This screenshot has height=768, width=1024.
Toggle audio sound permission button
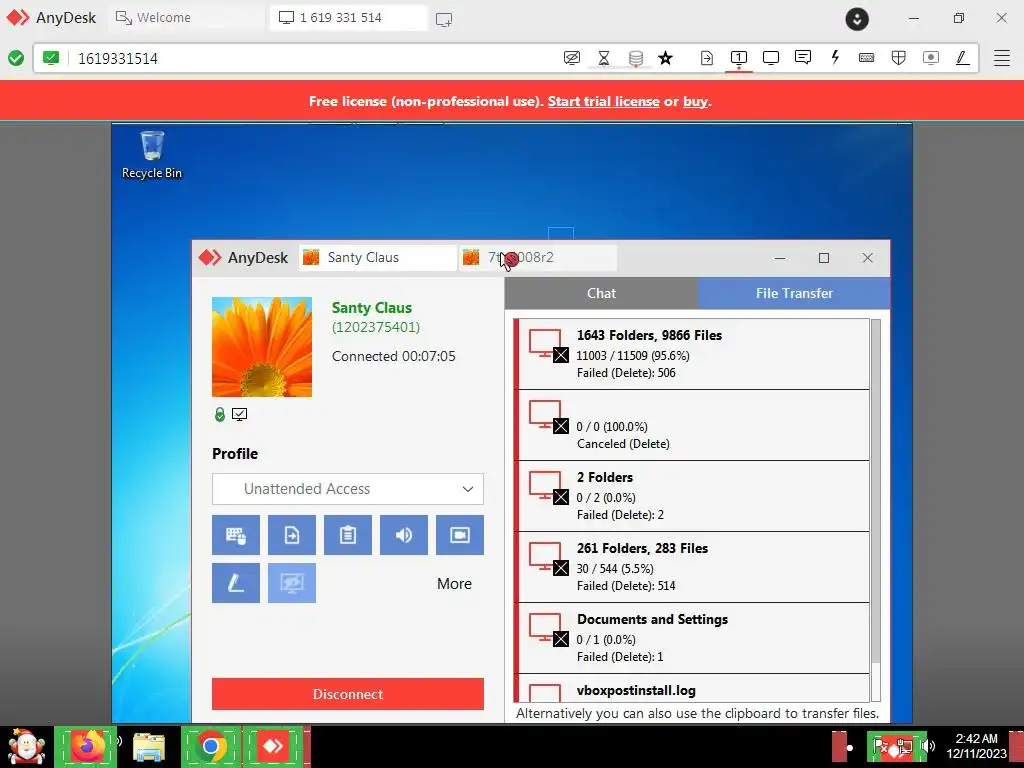click(x=404, y=535)
